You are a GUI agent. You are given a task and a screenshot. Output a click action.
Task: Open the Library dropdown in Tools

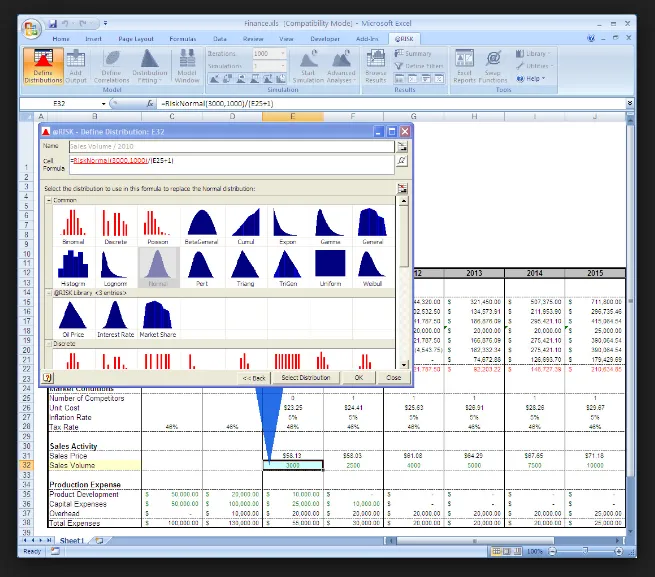533,53
